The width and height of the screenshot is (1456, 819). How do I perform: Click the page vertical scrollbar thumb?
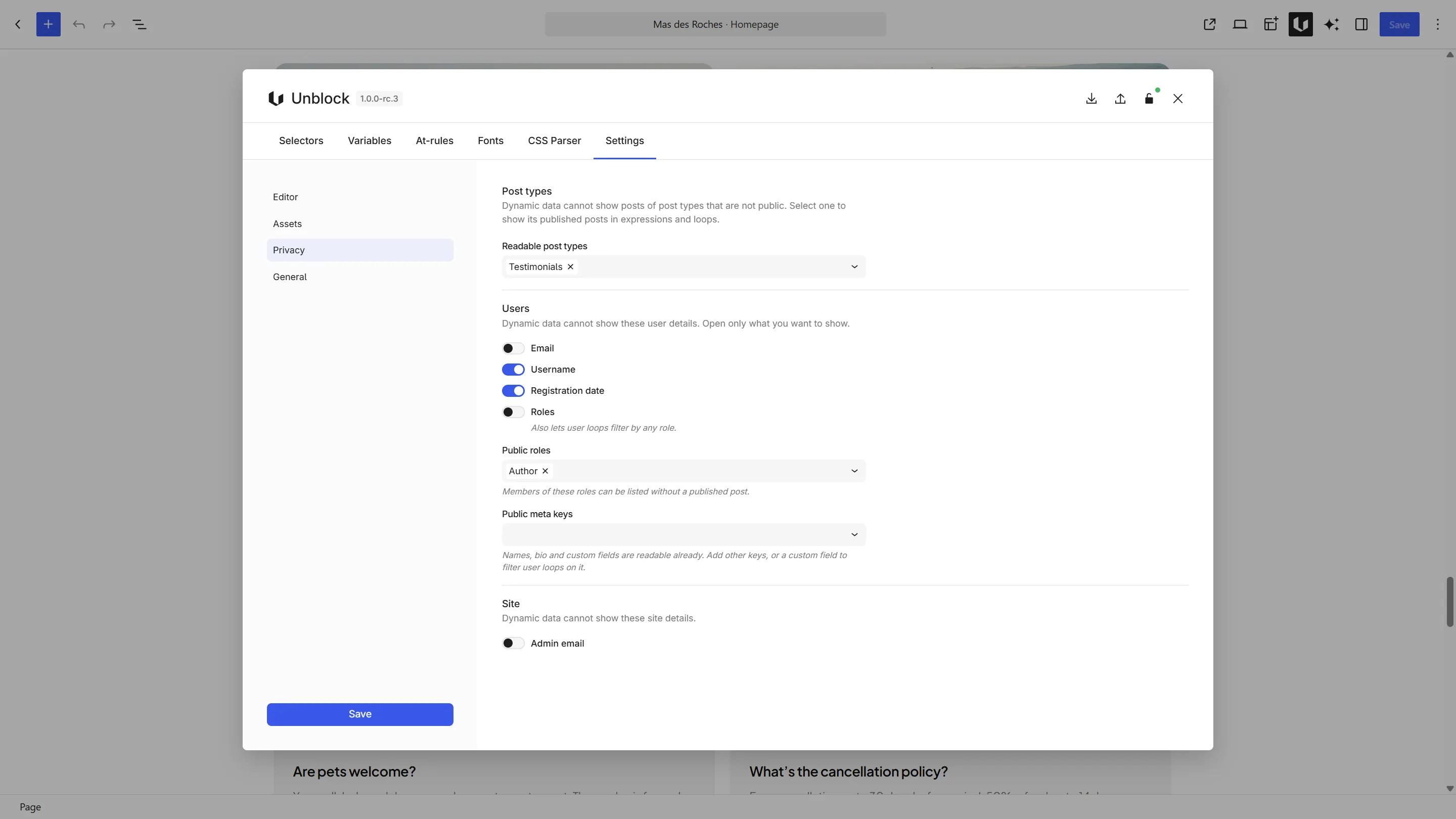[x=1450, y=602]
